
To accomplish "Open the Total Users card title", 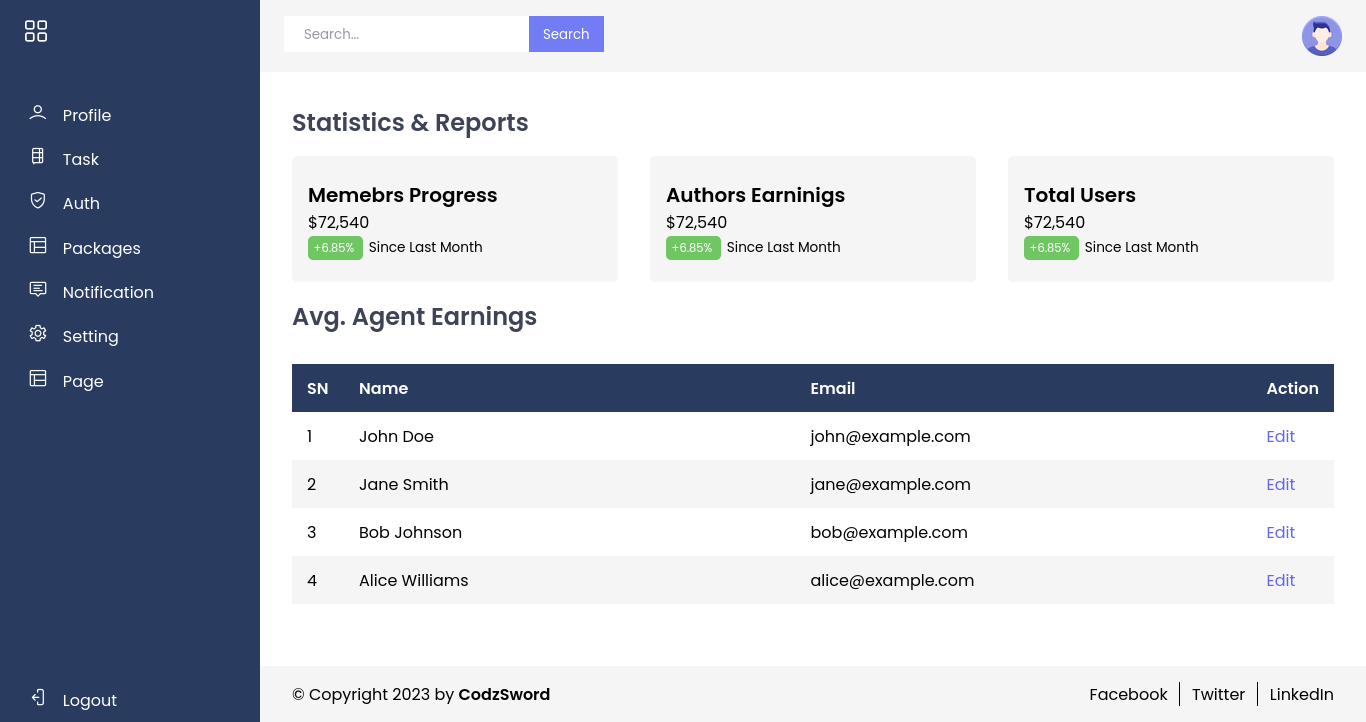I will (x=1080, y=195).
